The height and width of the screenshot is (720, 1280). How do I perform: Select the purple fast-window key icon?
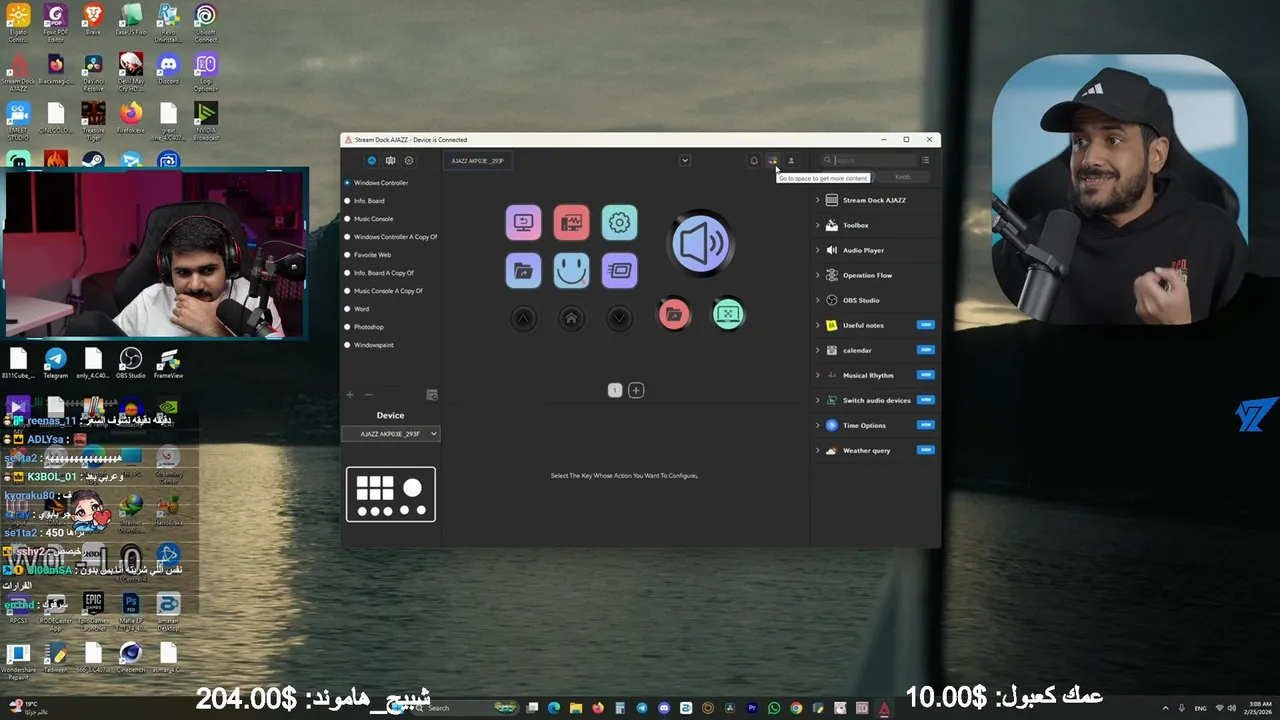[x=619, y=270]
